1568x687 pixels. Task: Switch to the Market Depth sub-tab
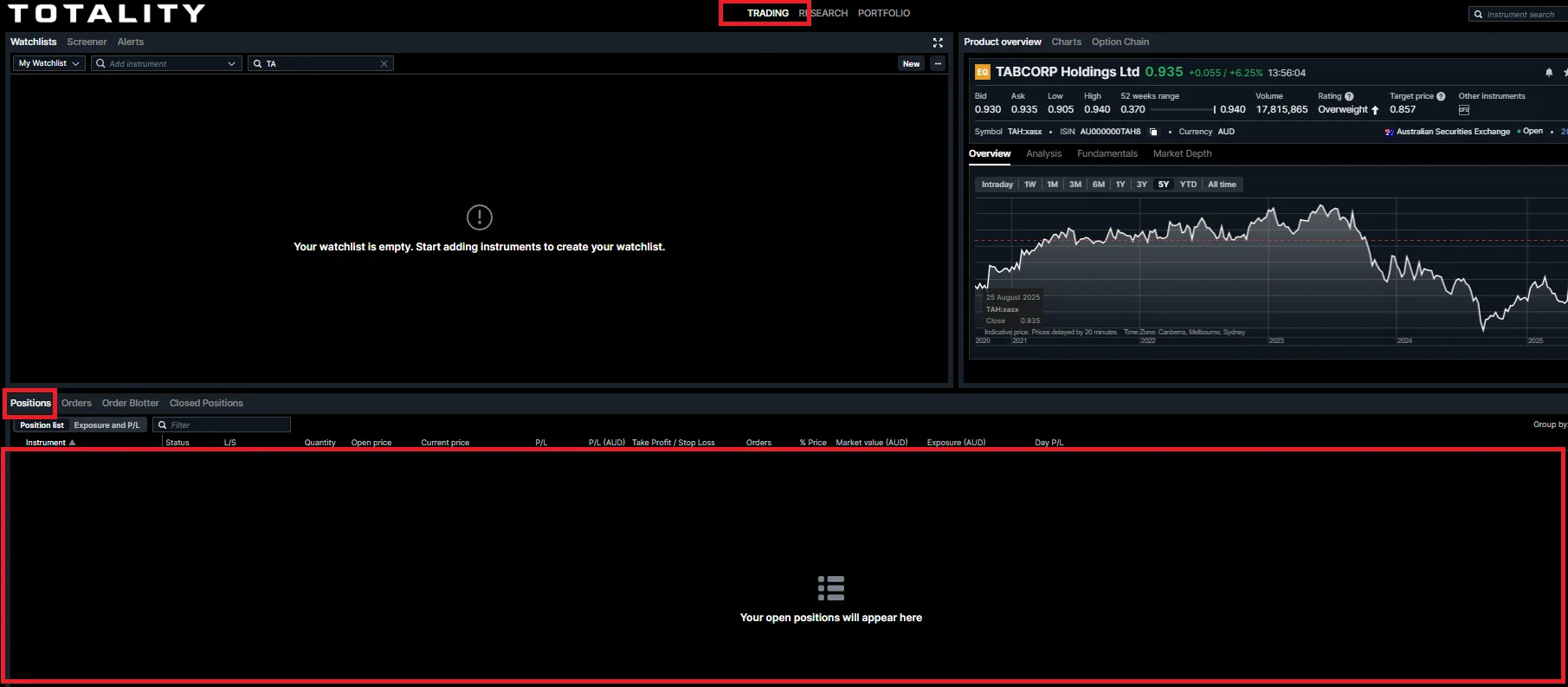click(x=1183, y=153)
